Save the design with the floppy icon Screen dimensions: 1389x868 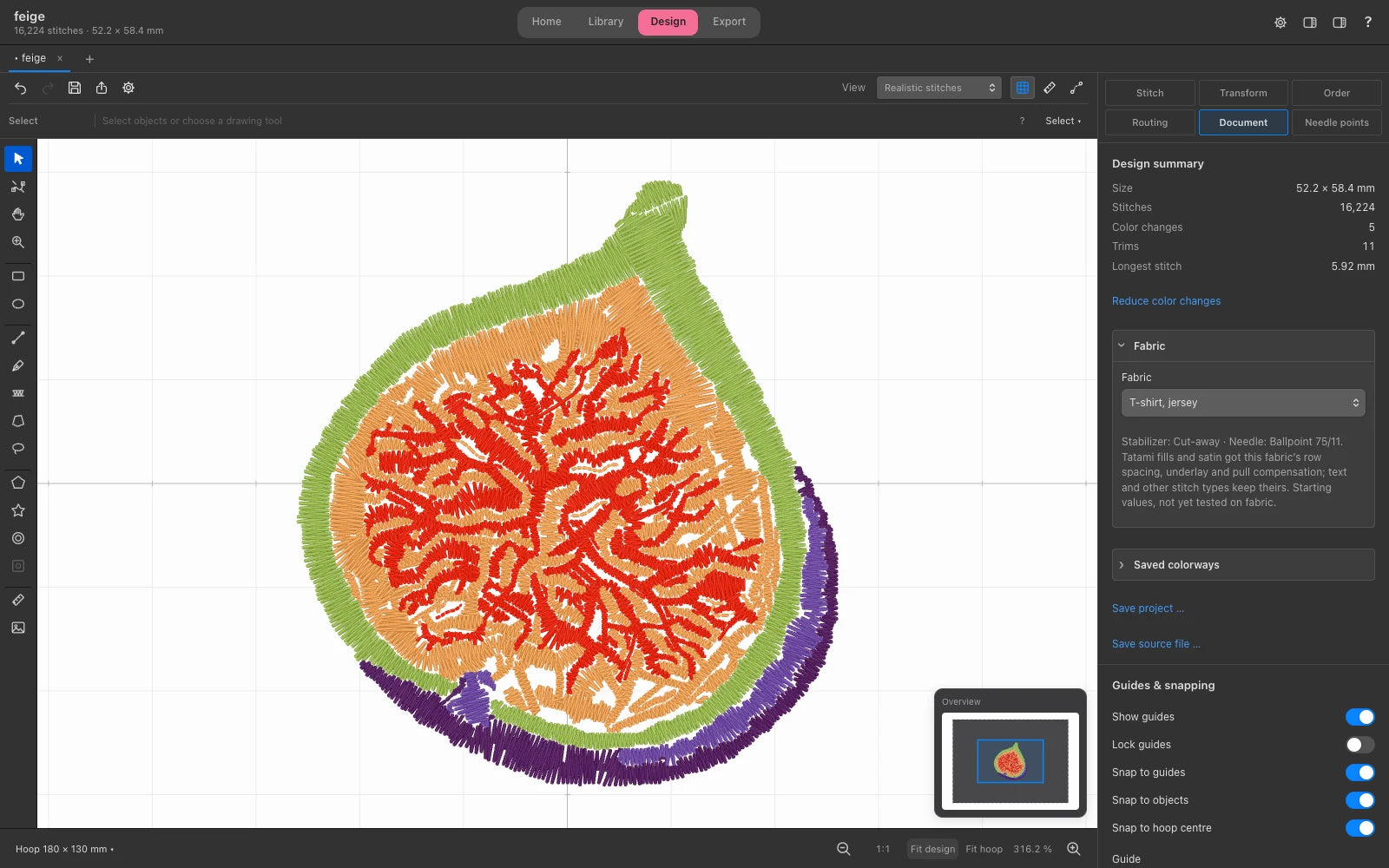coord(75,88)
